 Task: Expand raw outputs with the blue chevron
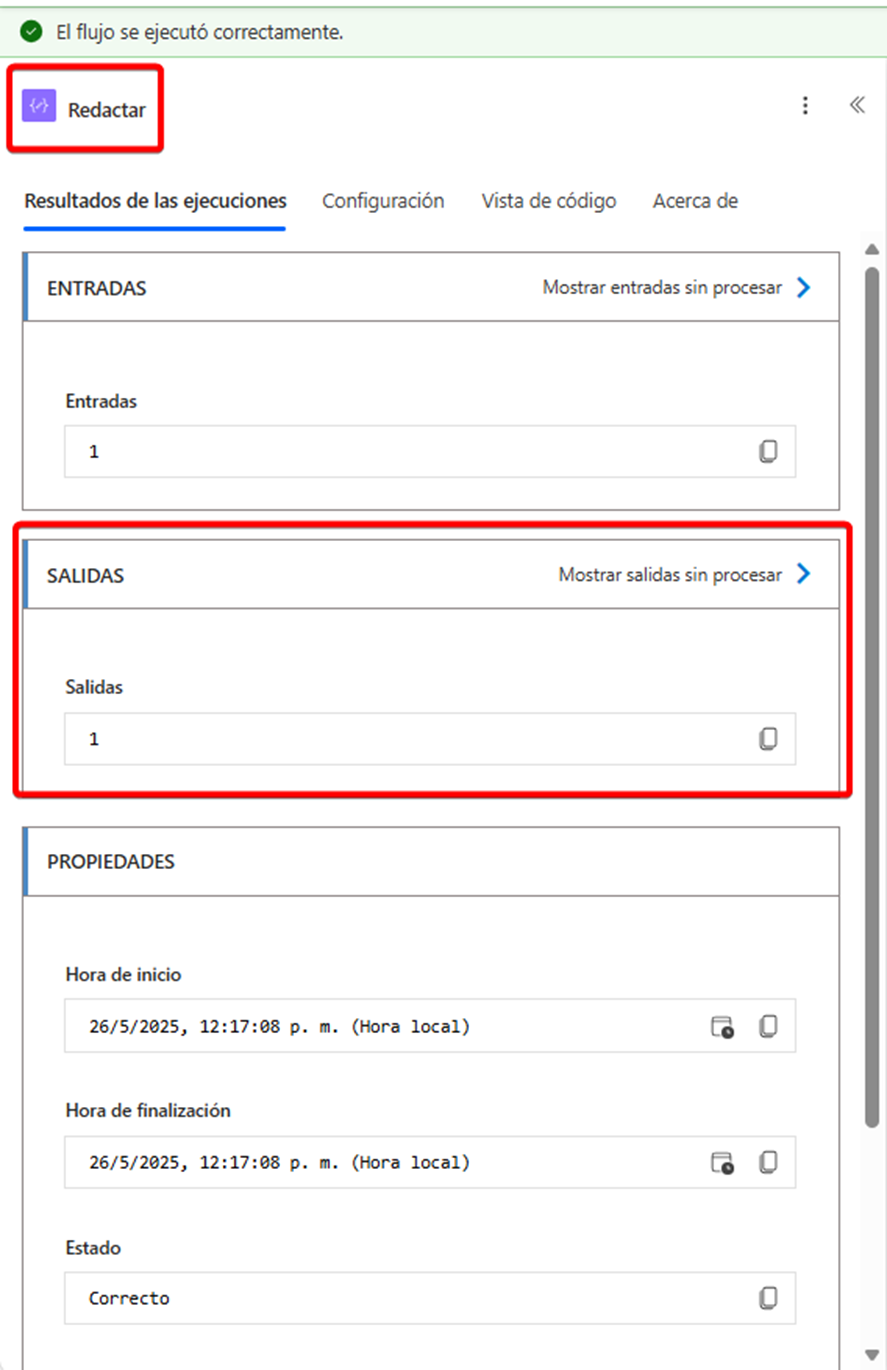[x=803, y=575]
